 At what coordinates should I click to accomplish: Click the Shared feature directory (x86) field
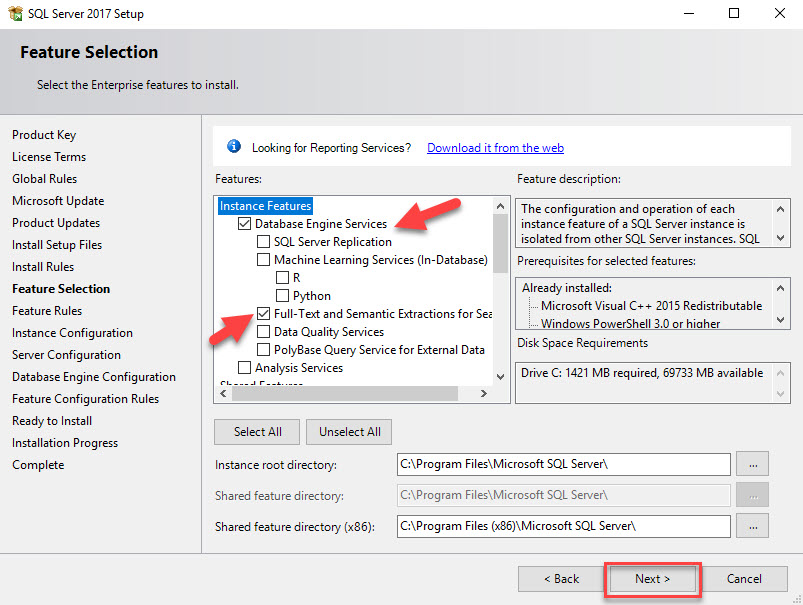click(564, 526)
